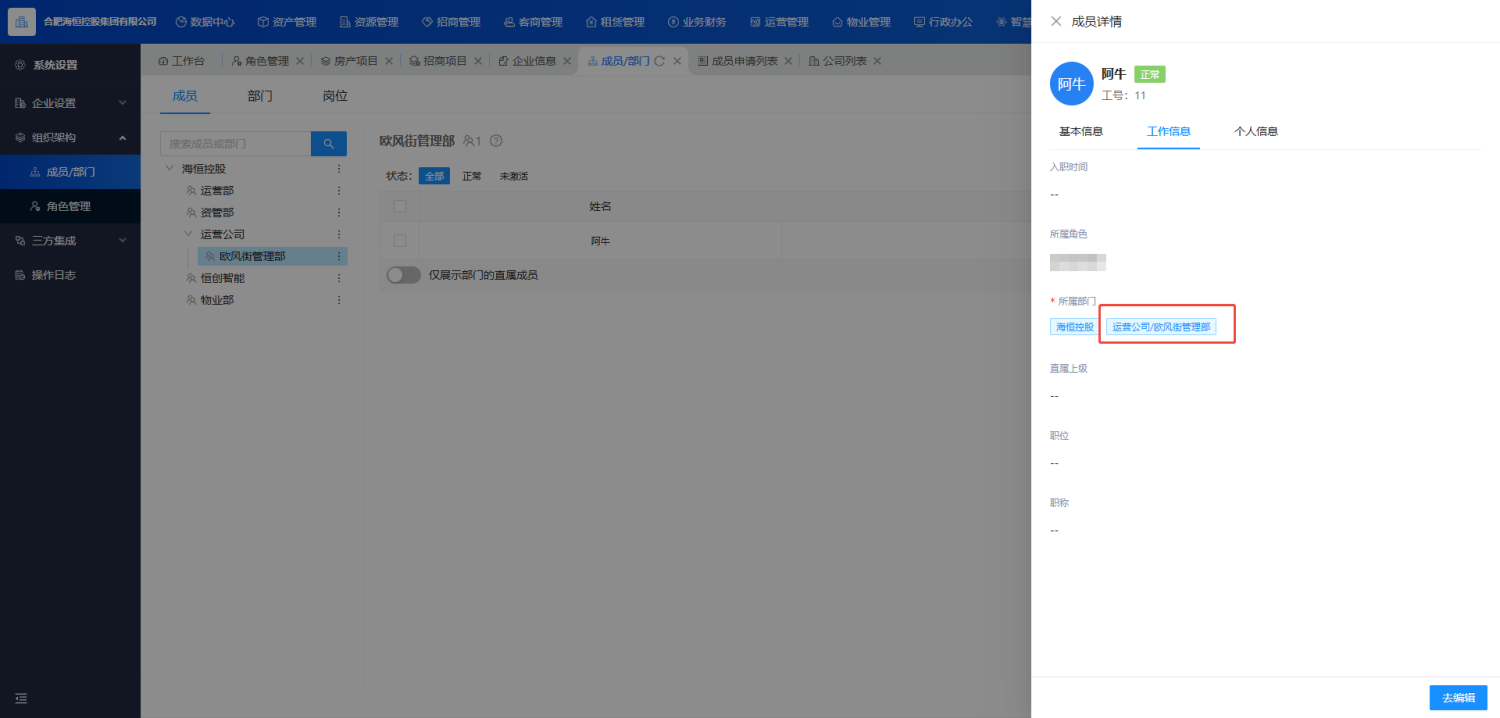Open 业务财务 top menu

click(698, 22)
